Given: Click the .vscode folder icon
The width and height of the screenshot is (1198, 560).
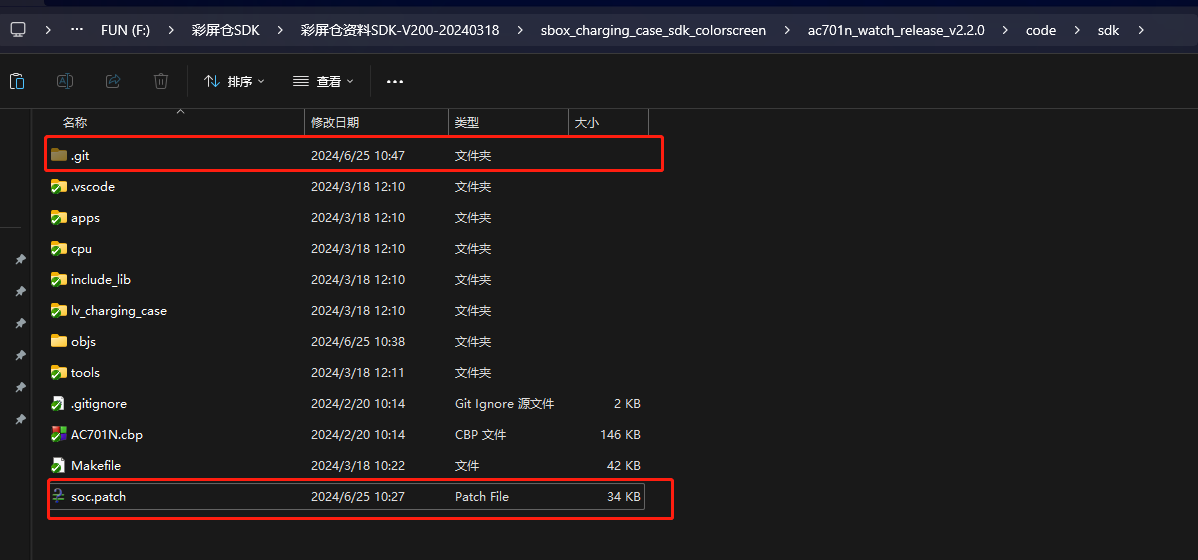Looking at the screenshot, I should [x=59, y=186].
